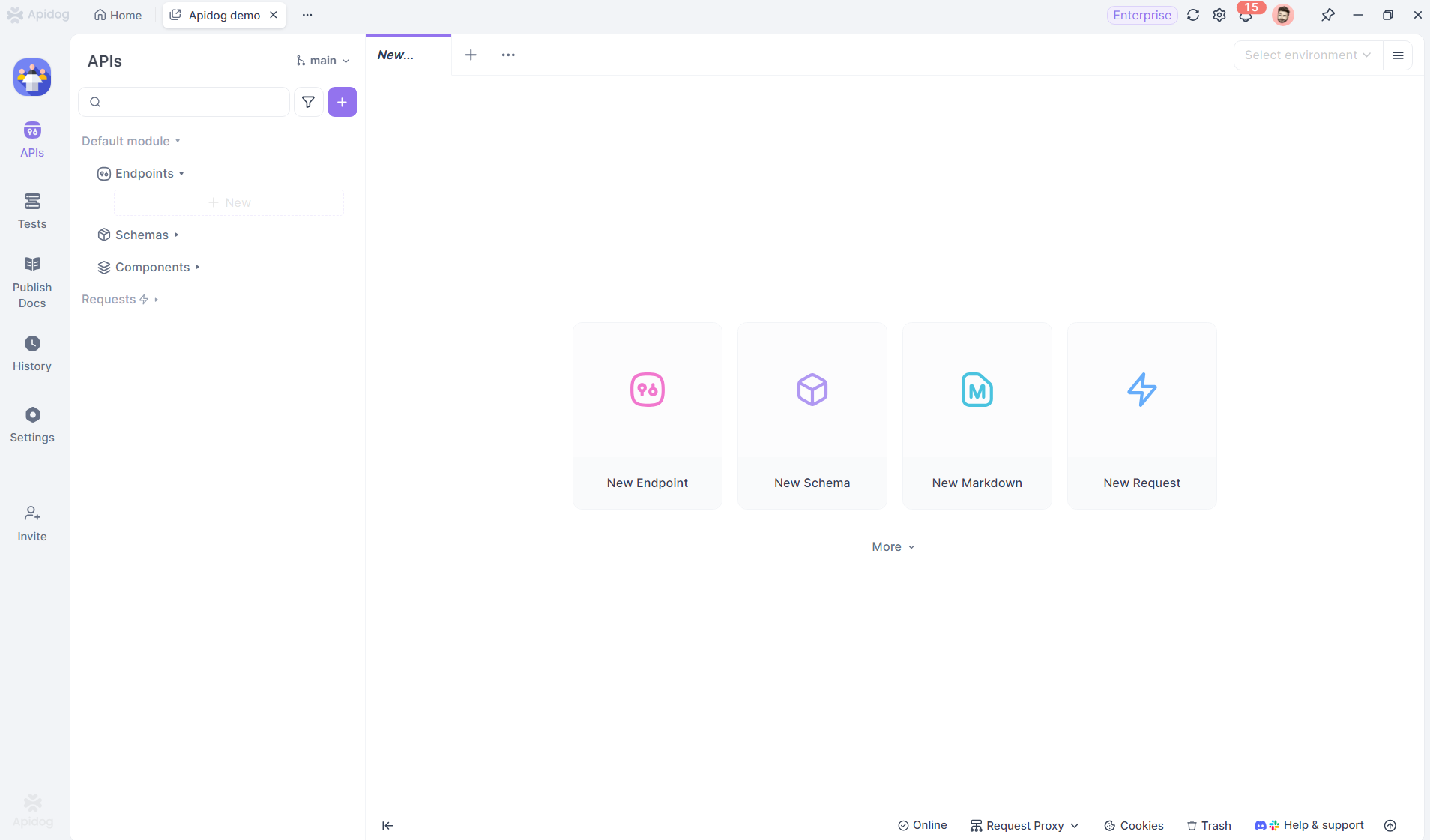1430x840 pixels.
Task: Expand the Schemas tree node
Action: point(142,235)
